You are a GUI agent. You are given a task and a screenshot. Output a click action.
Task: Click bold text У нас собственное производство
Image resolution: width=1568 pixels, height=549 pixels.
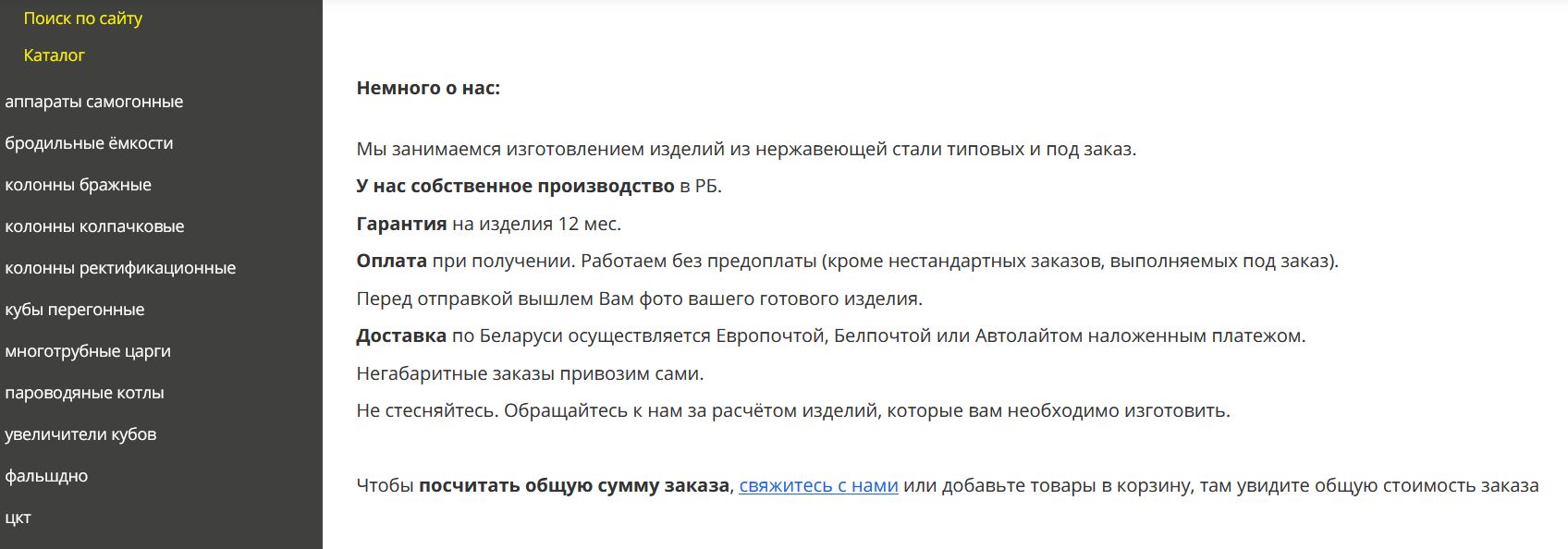click(515, 186)
